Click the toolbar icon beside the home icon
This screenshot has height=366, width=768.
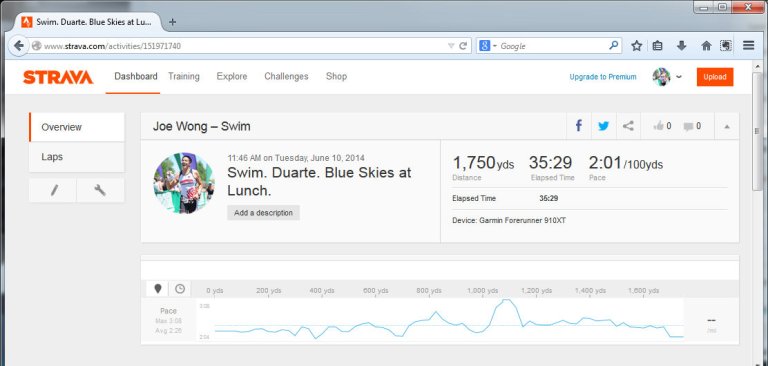(726, 46)
